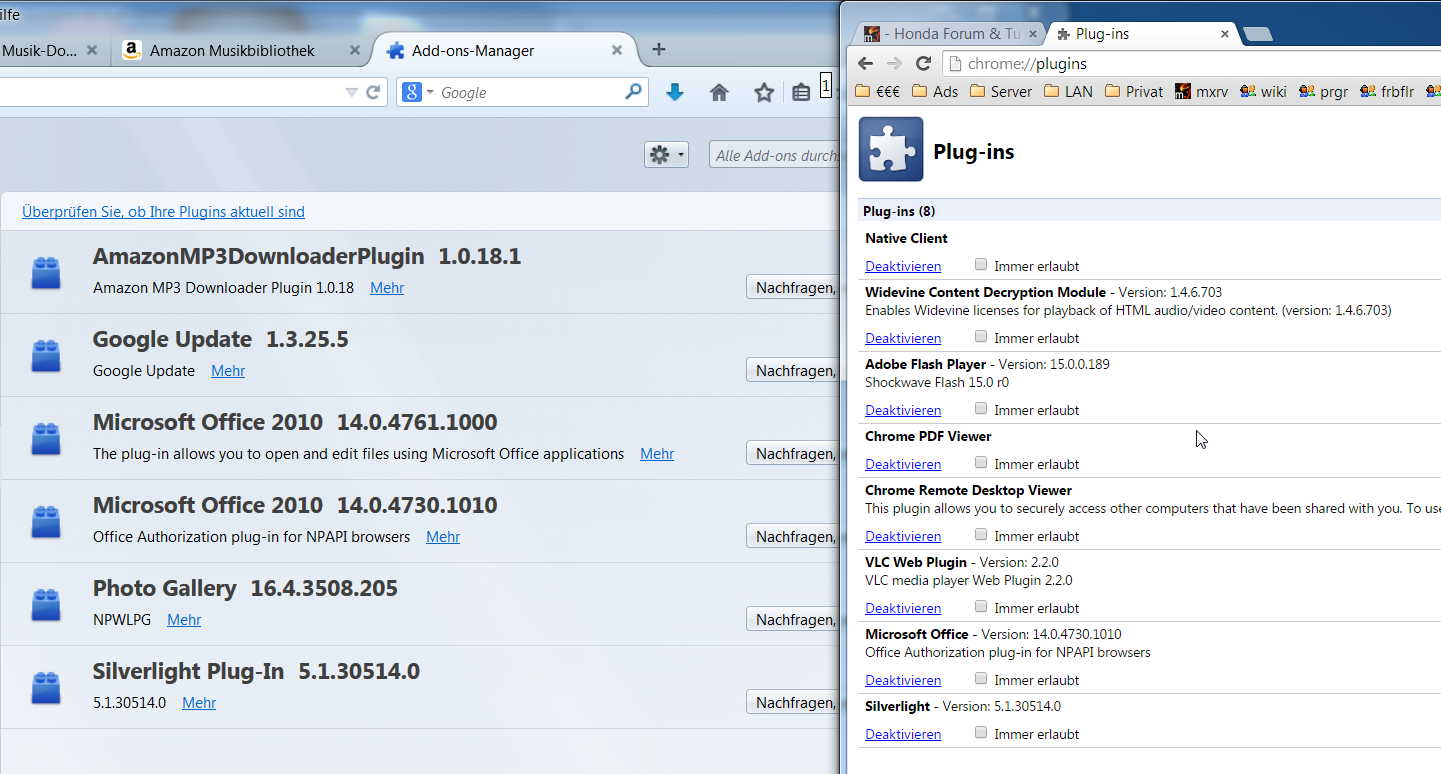The width and height of the screenshot is (1441, 774).
Task: Click Google Update plugin brick icon
Action: point(46,355)
